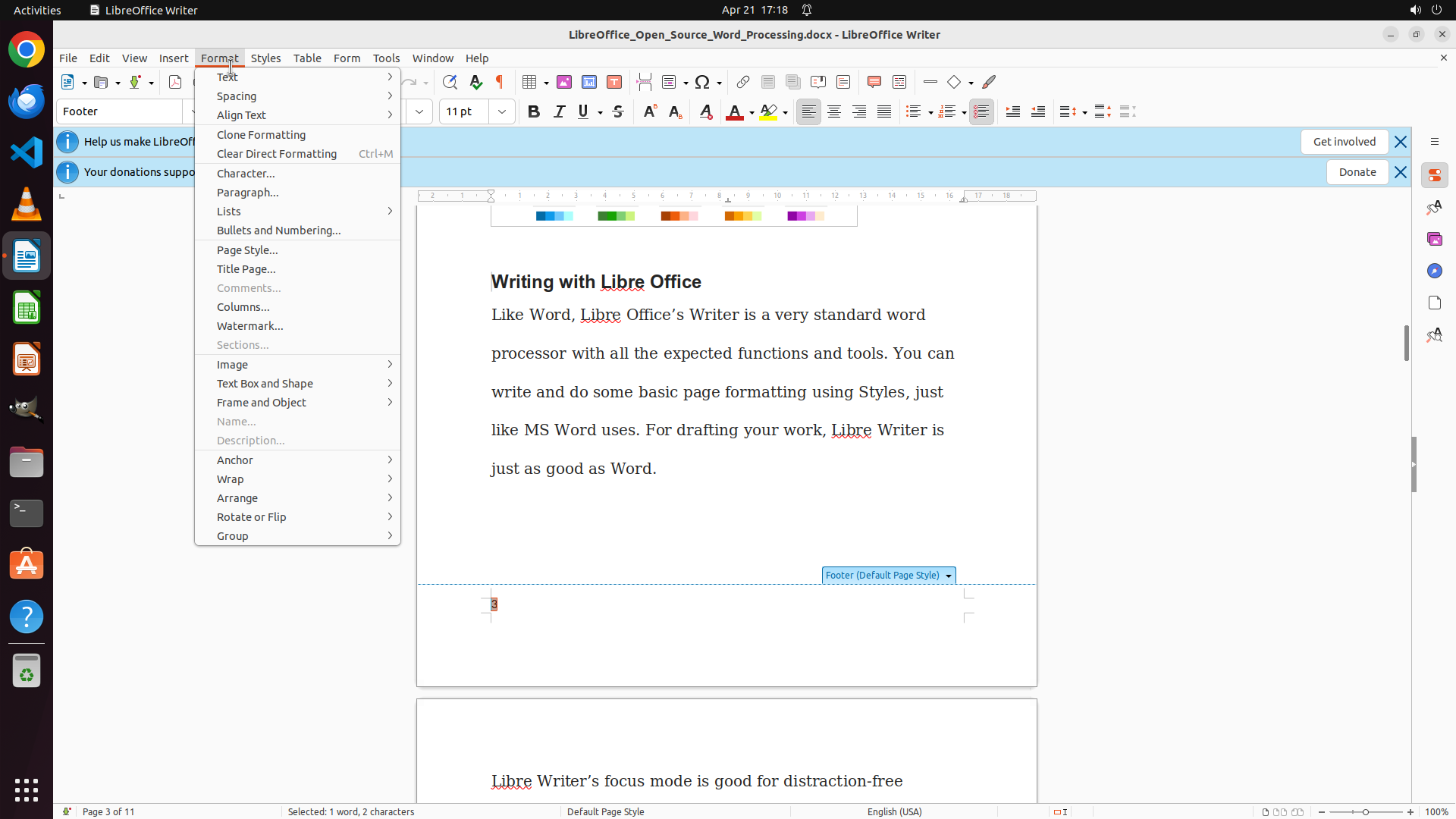Open the Page Style... menu entry
This screenshot has height=819, width=1456.
[x=247, y=250]
